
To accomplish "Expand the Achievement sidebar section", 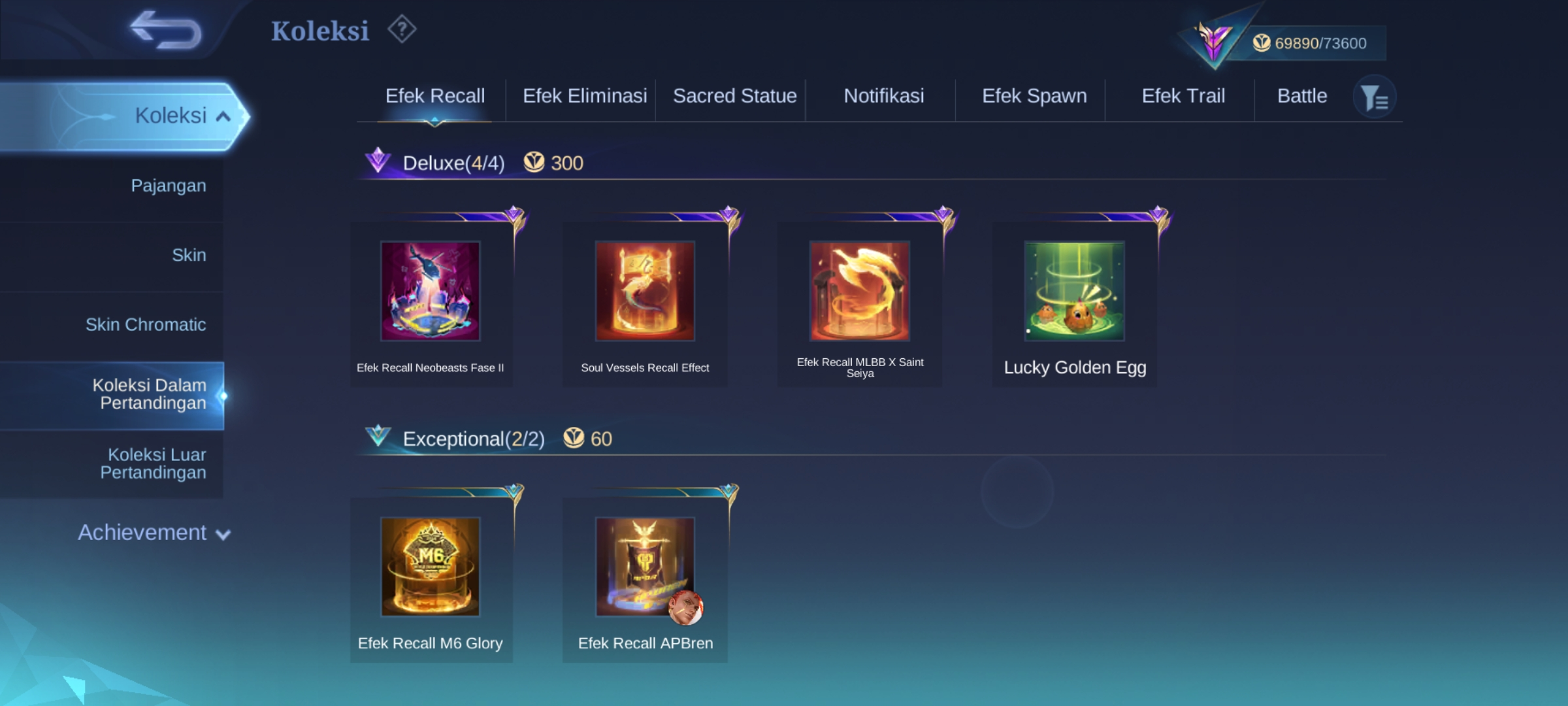I will (154, 533).
